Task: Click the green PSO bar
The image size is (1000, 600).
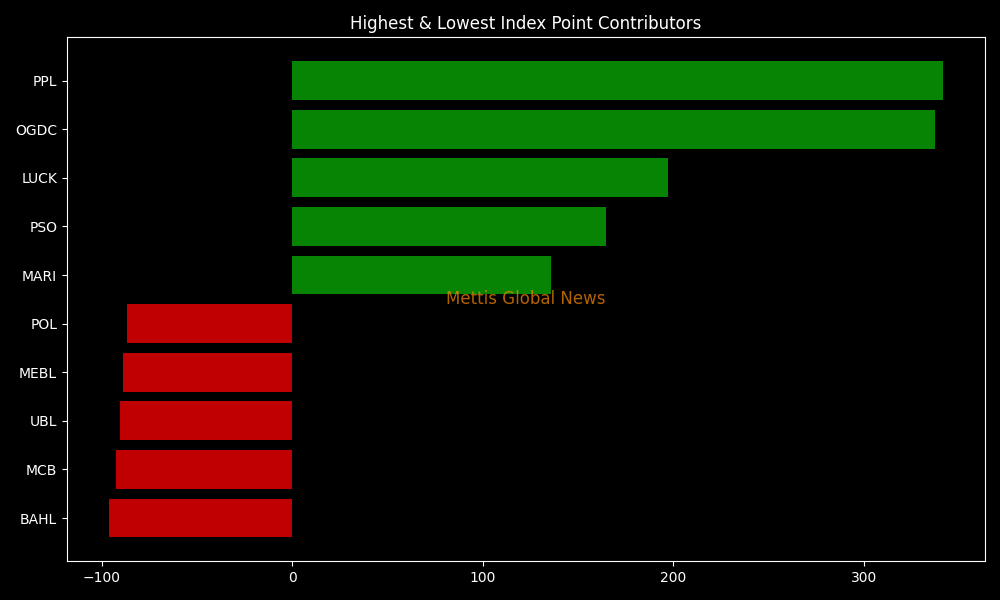Action: coord(449,226)
